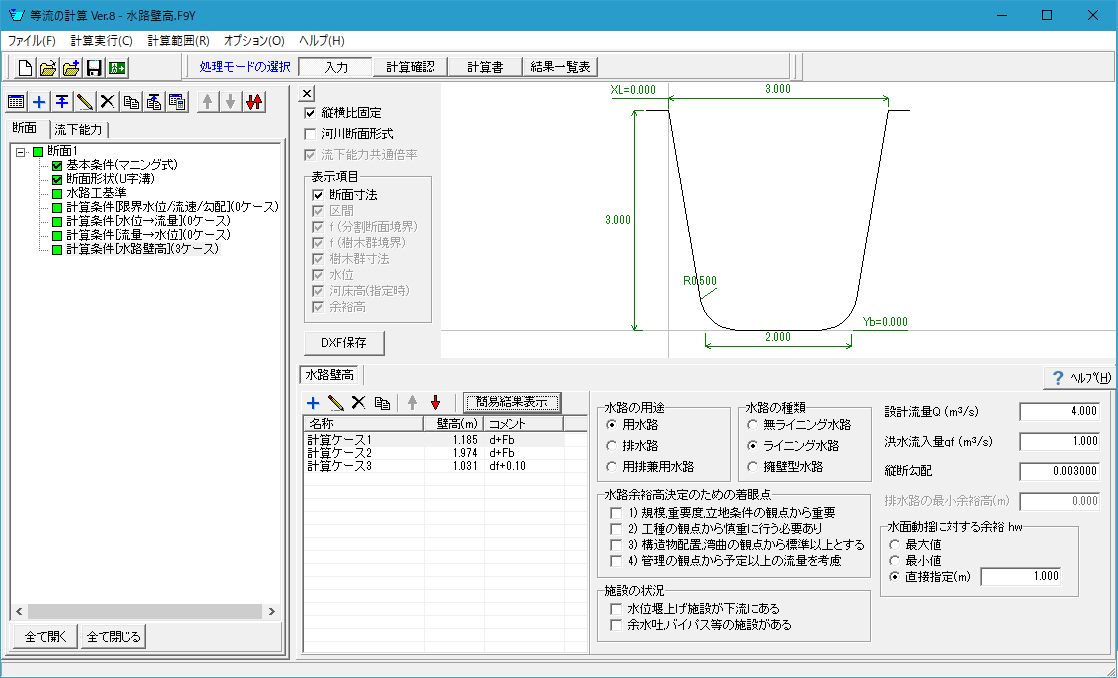
Task: Open the 計算実行(C) menu
Action: click(101, 41)
